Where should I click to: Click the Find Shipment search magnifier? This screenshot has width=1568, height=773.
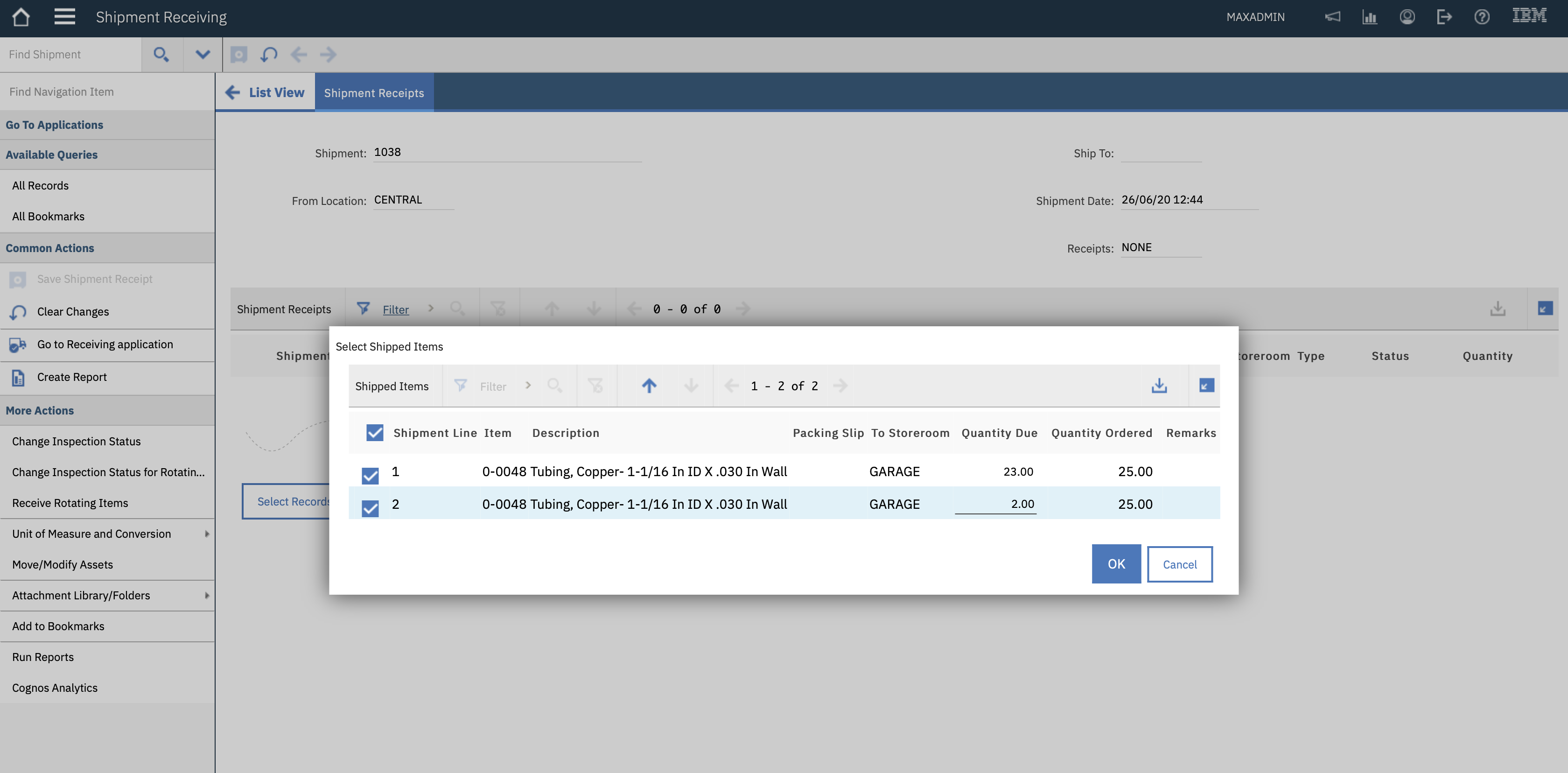point(161,55)
